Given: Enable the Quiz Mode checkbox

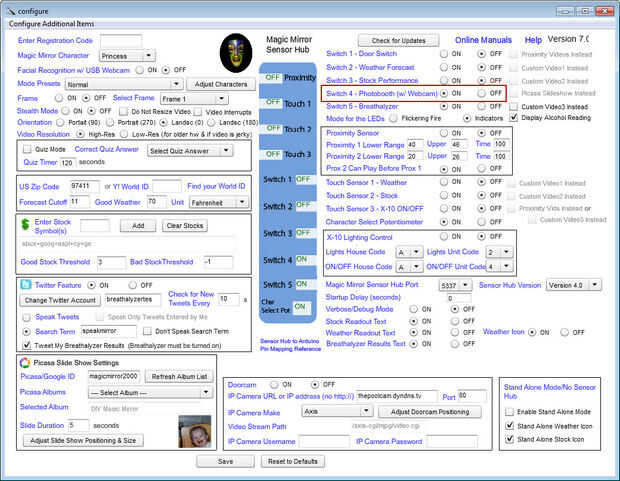Looking at the screenshot, I should [27, 149].
